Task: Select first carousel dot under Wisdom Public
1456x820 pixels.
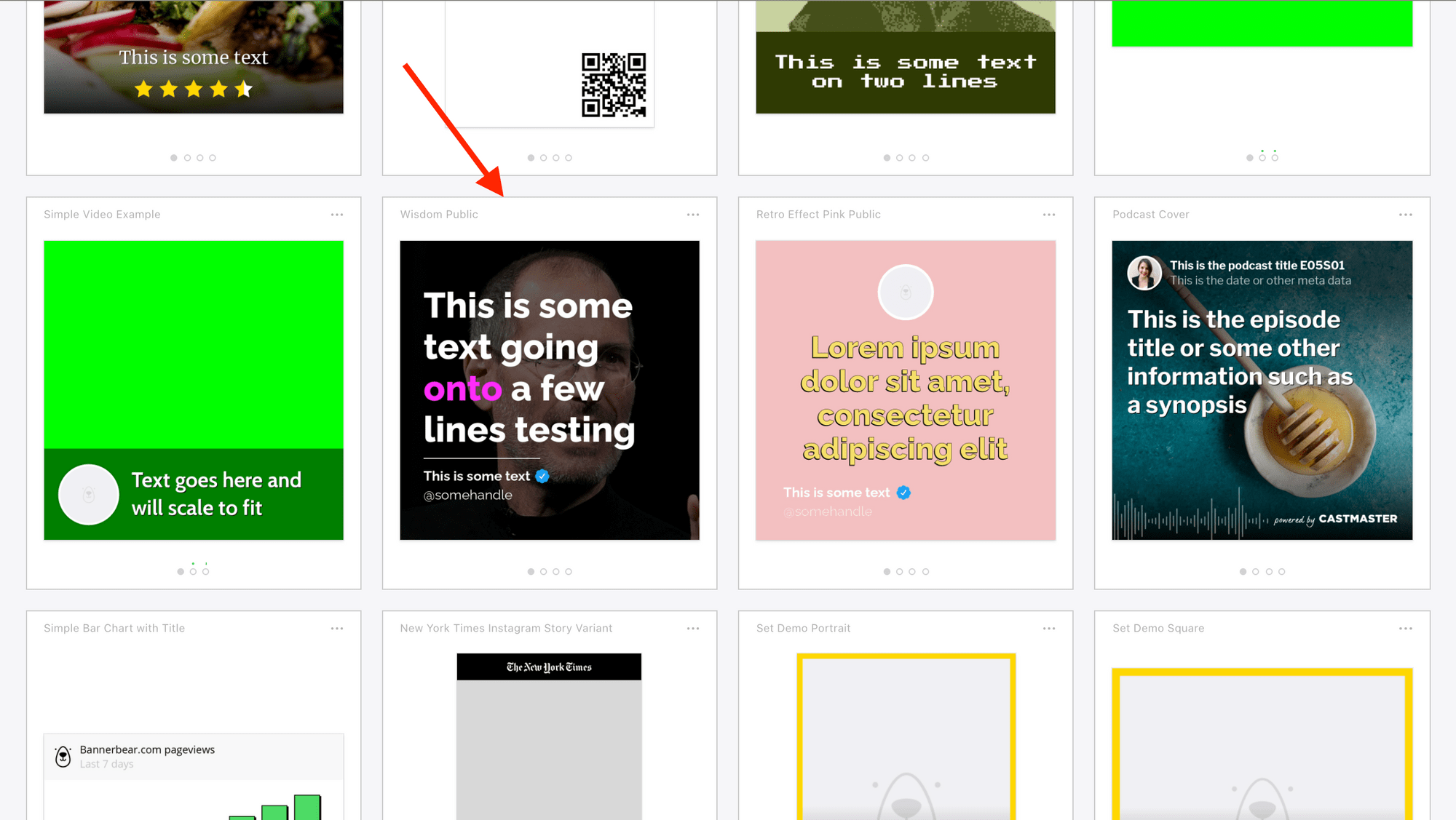Action: (x=531, y=572)
